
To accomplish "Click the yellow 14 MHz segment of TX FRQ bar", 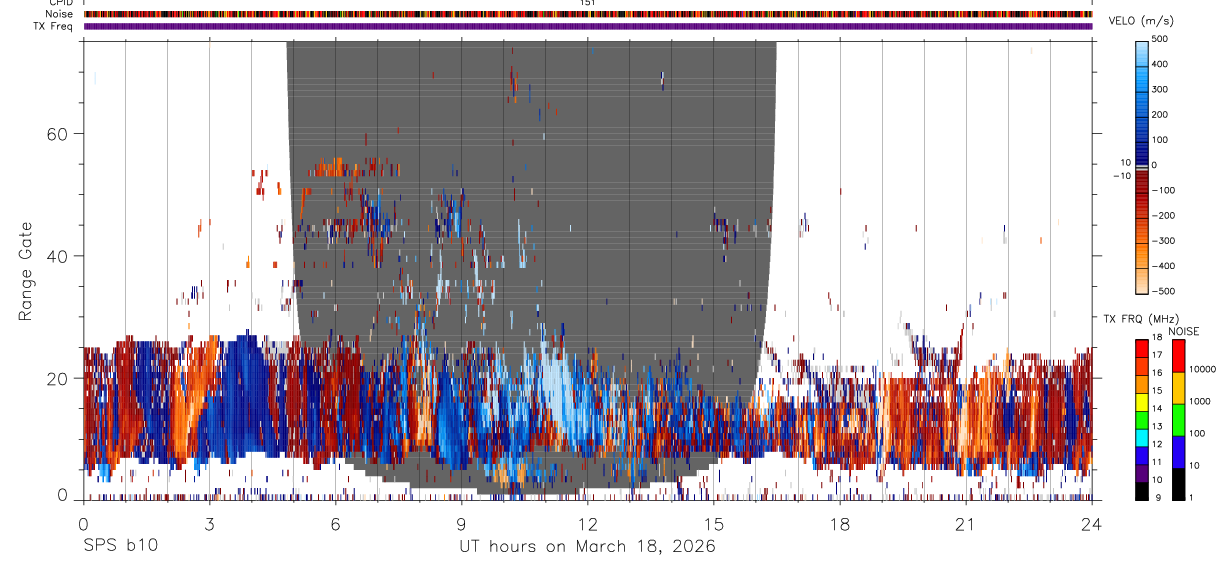I will click(x=1143, y=402).
